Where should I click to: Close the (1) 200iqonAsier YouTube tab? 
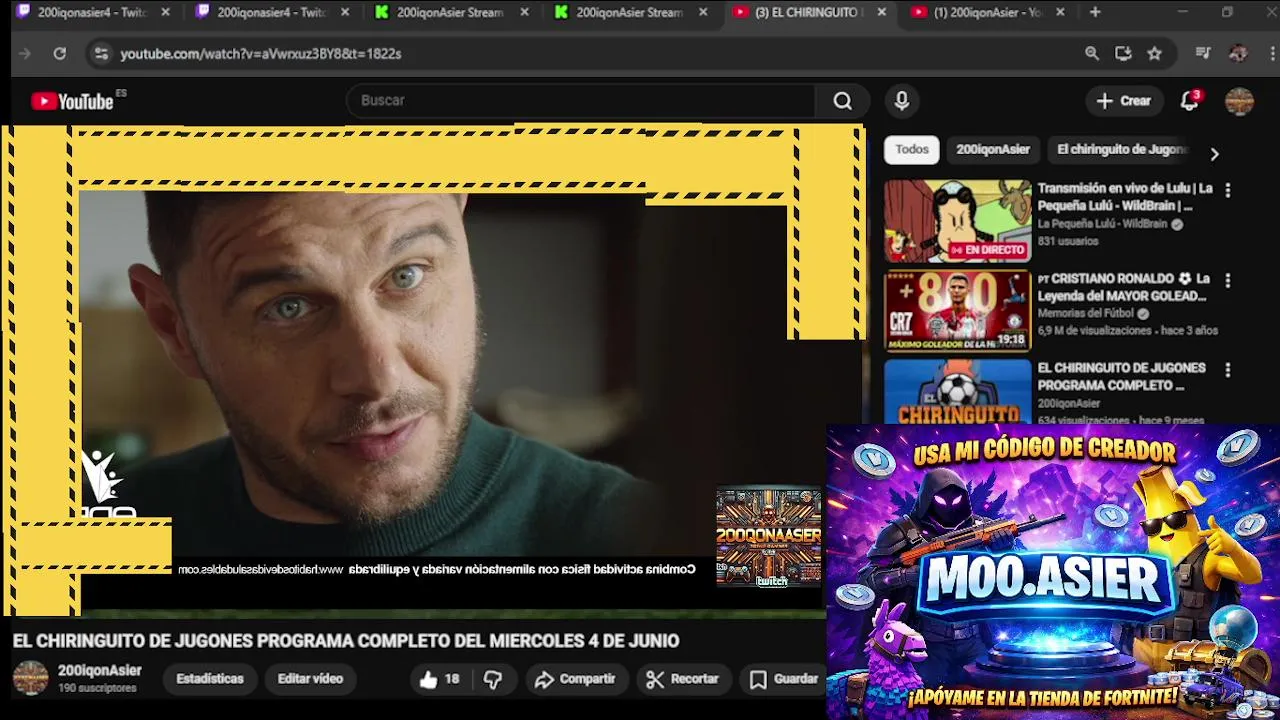(1060, 12)
